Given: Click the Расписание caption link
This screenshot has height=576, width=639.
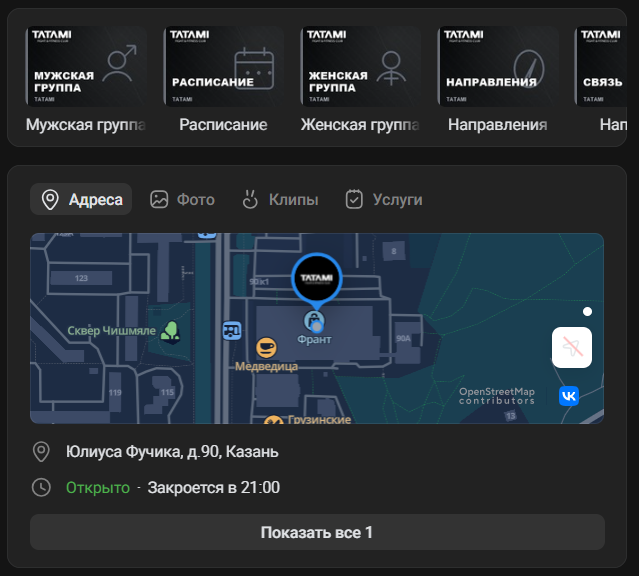Looking at the screenshot, I should tap(223, 125).
